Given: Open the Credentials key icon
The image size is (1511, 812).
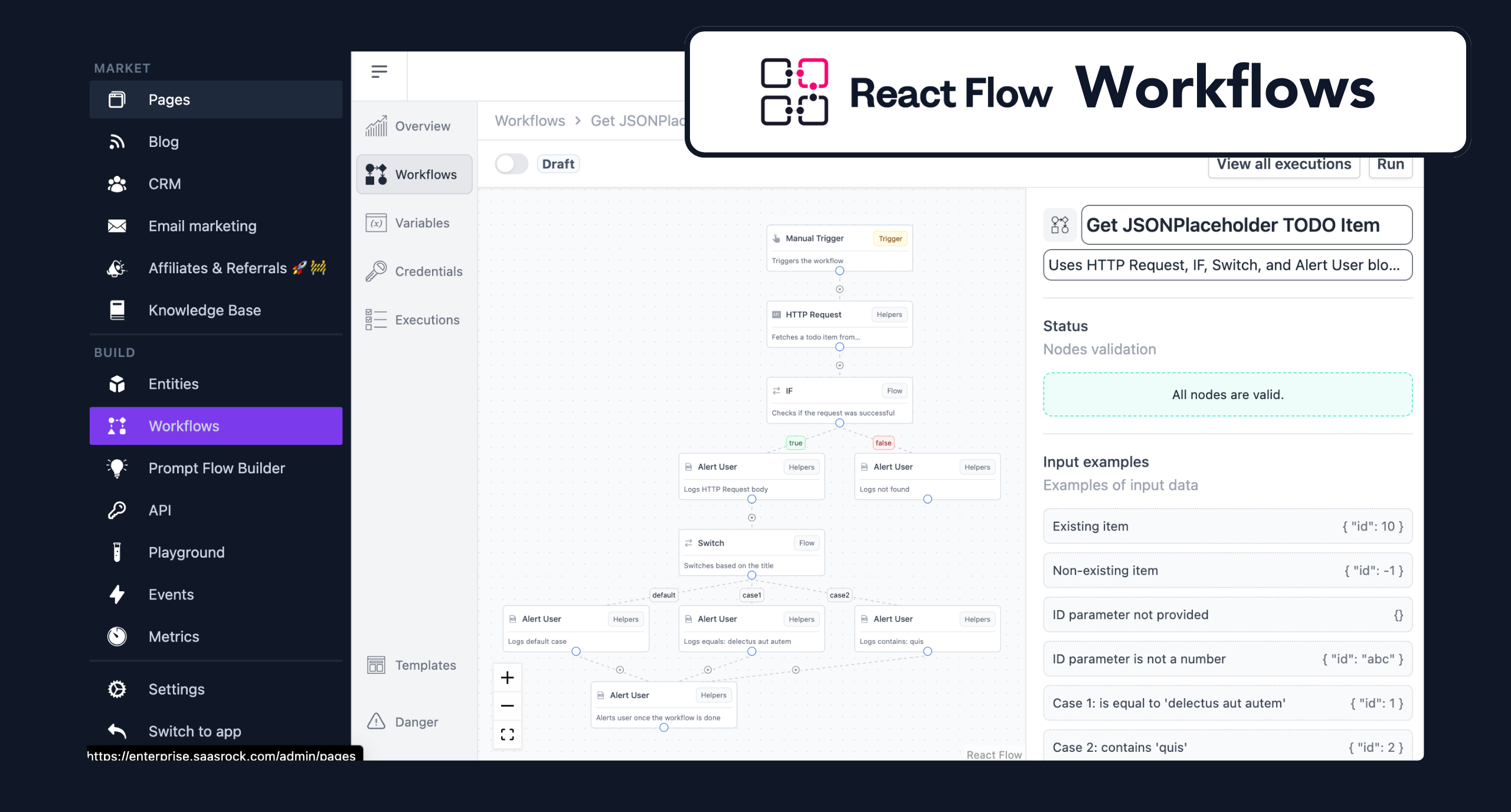Looking at the screenshot, I should [376, 271].
